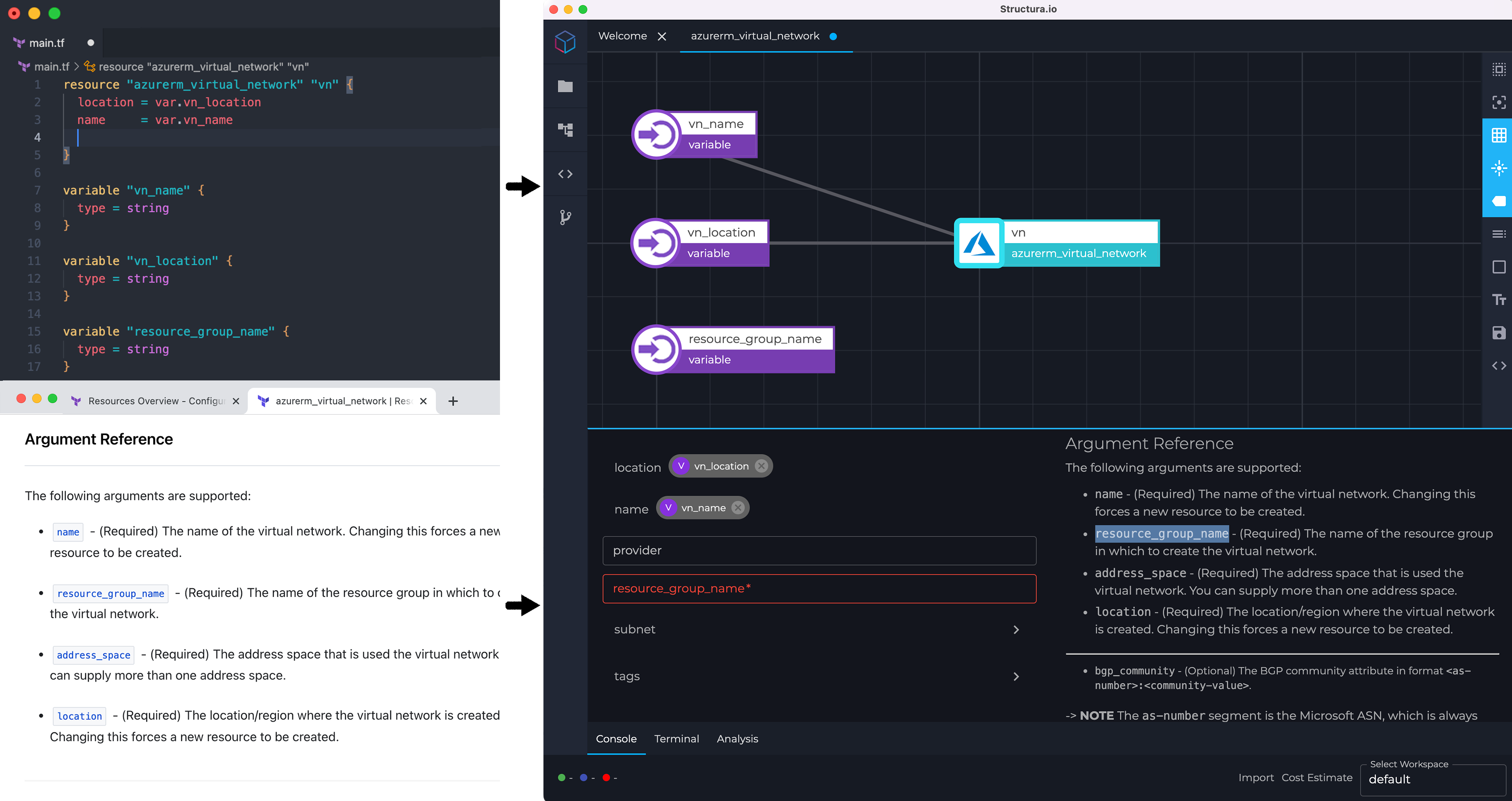Switch to the Analysis tab

coord(737,739)
